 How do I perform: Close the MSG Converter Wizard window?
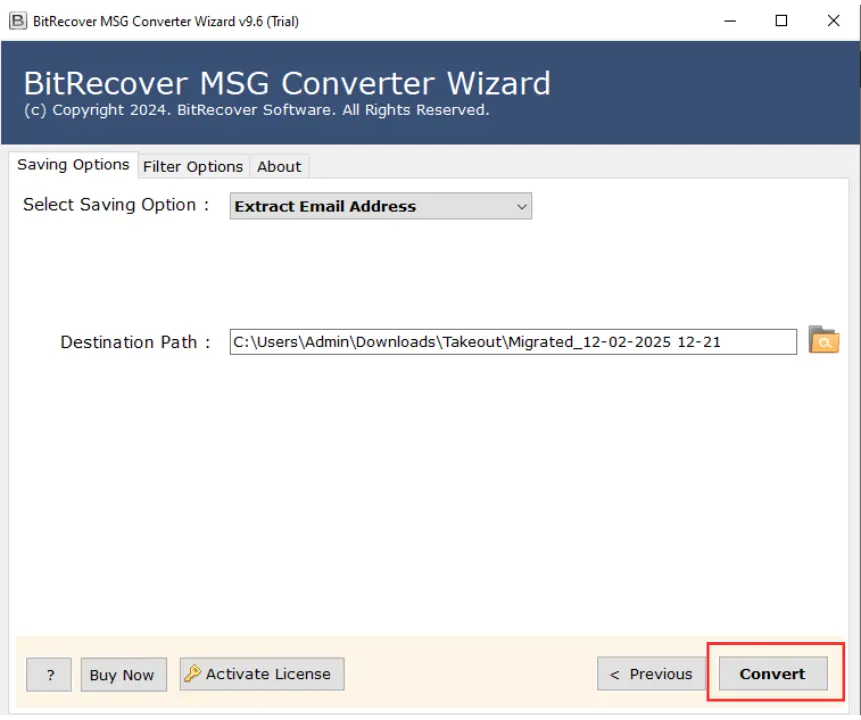click(x=833, y=21)
